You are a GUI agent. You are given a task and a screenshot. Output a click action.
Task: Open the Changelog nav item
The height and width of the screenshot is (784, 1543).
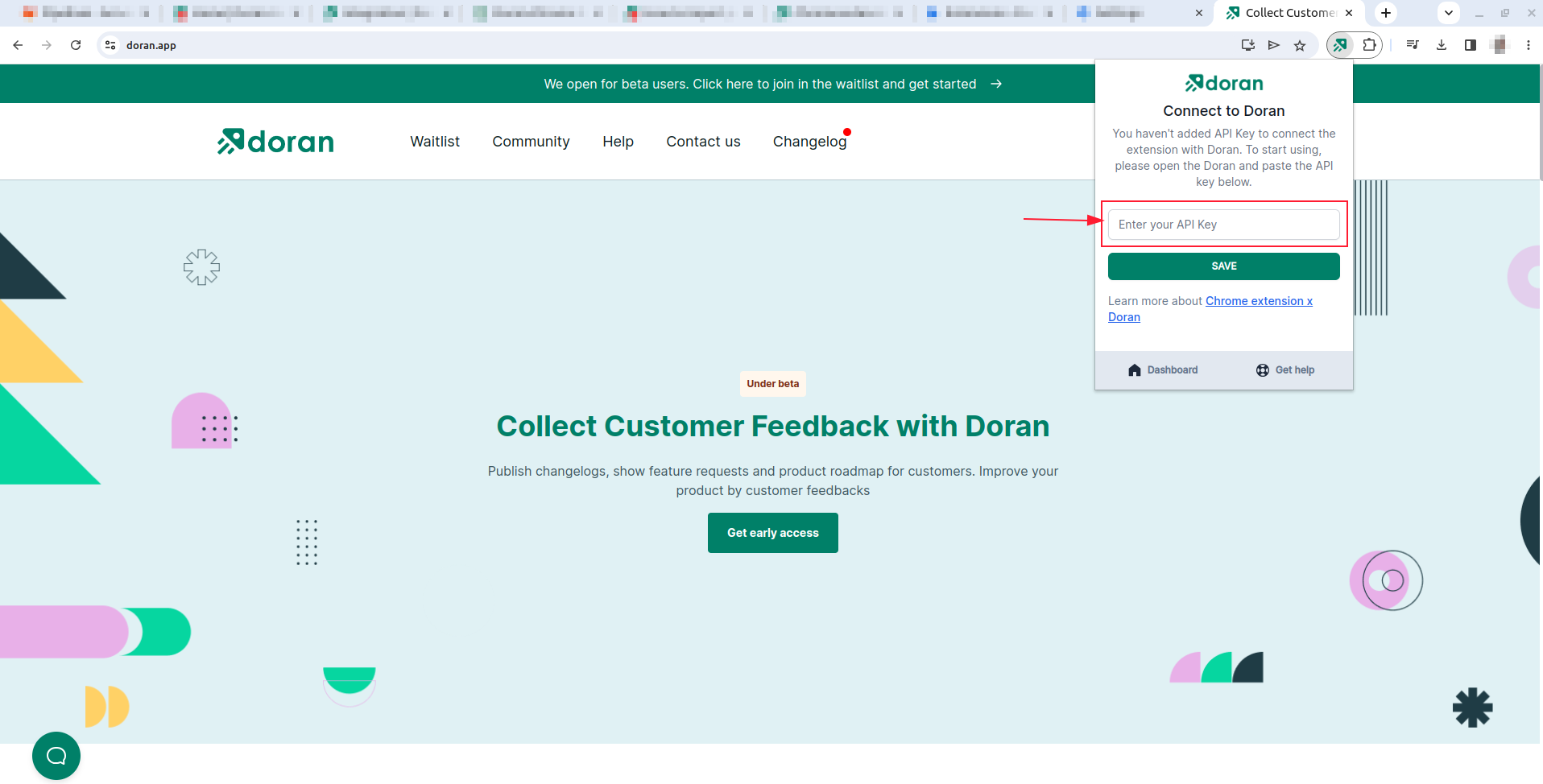click(x=810, y=142)
